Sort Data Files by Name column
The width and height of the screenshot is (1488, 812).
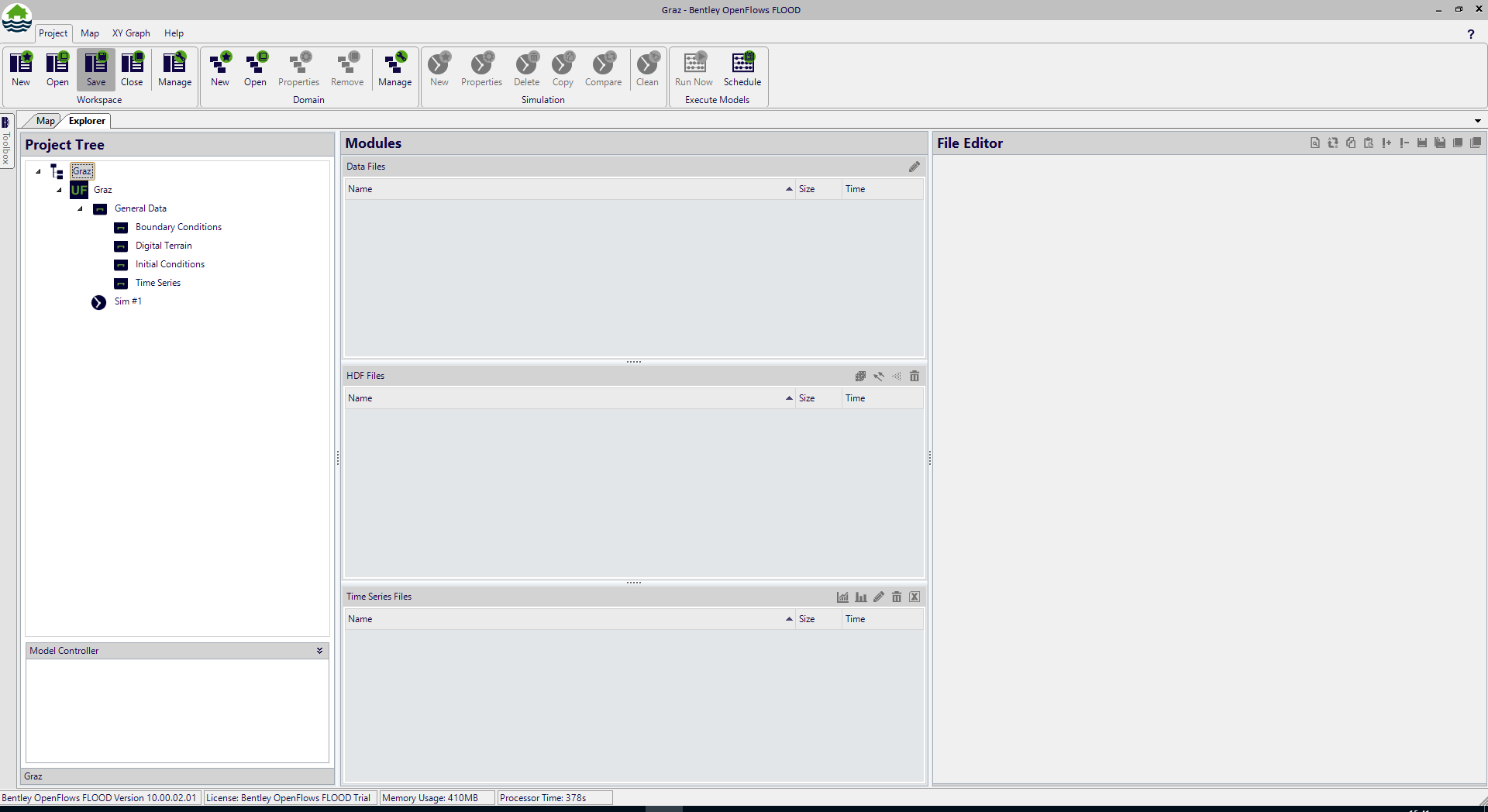(x=570, y=189)
